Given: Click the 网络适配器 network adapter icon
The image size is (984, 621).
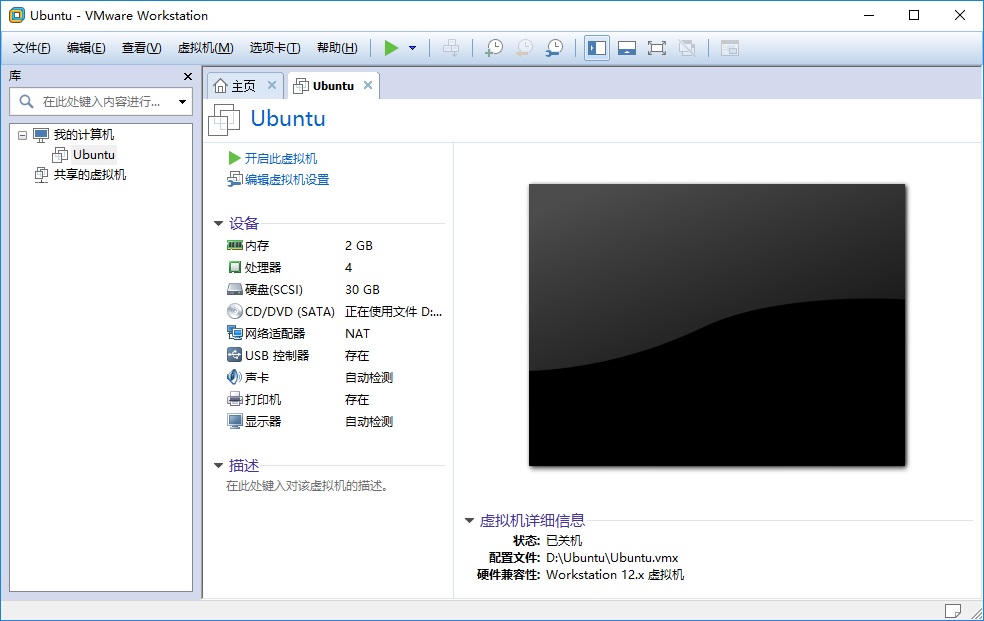Looking at the screenshot, I should pos(235,333).
